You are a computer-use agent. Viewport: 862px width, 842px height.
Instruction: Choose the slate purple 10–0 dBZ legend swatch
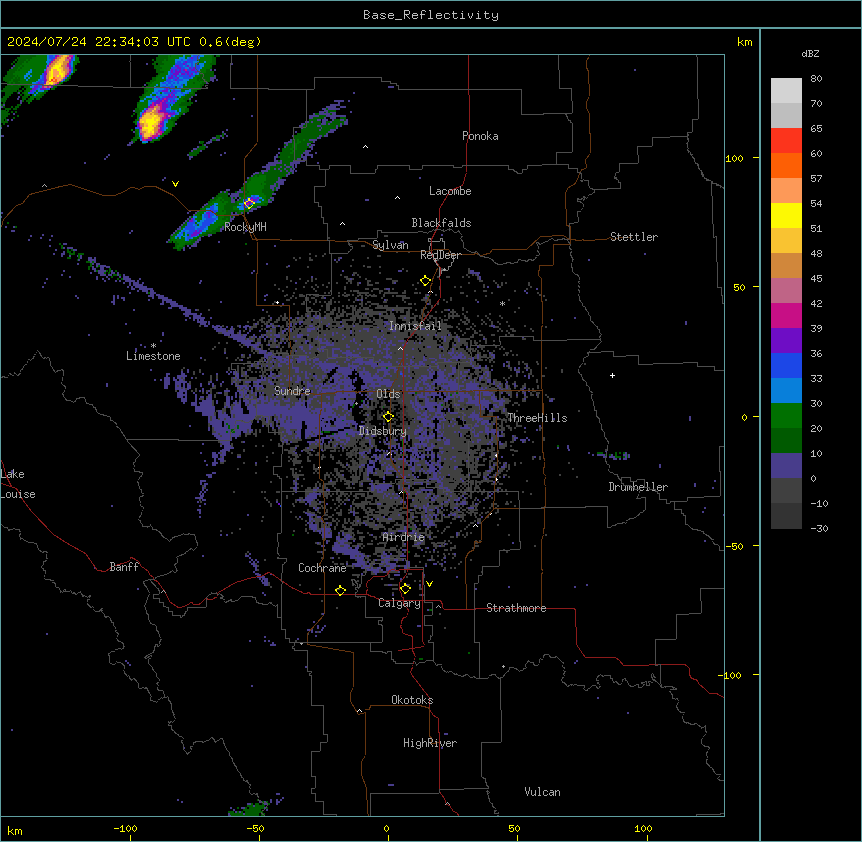[x=786, y=466]
